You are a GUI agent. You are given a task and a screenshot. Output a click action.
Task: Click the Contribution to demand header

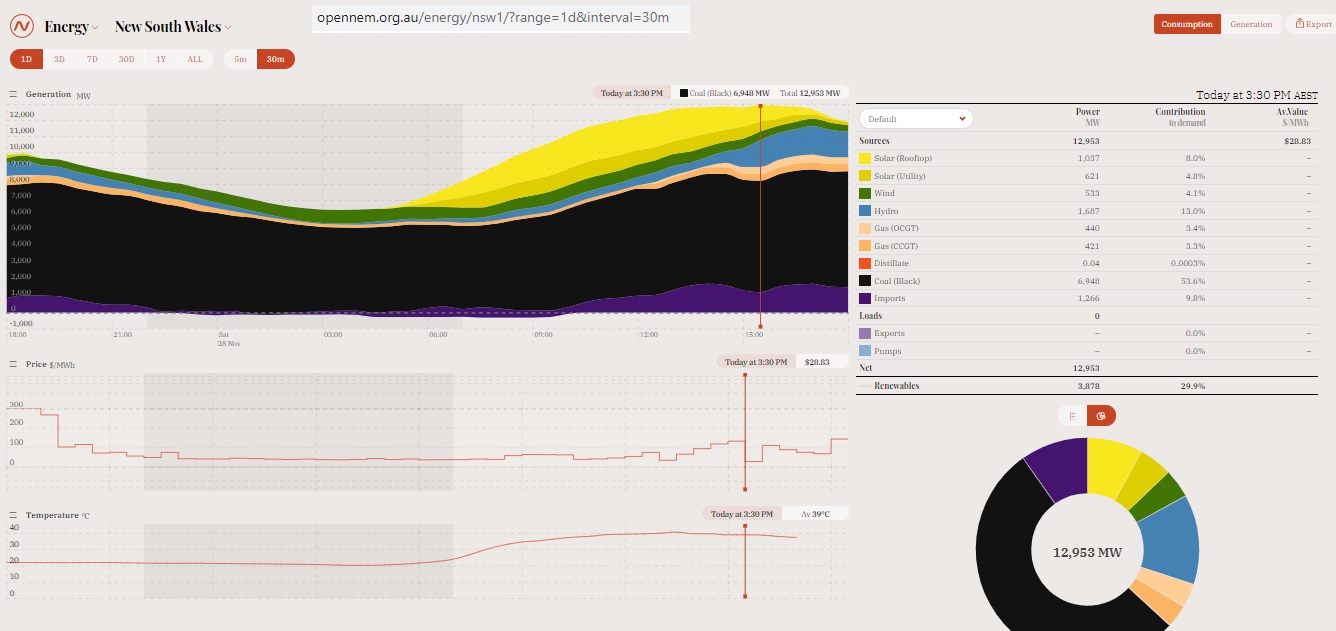(x=1180, y=116)
